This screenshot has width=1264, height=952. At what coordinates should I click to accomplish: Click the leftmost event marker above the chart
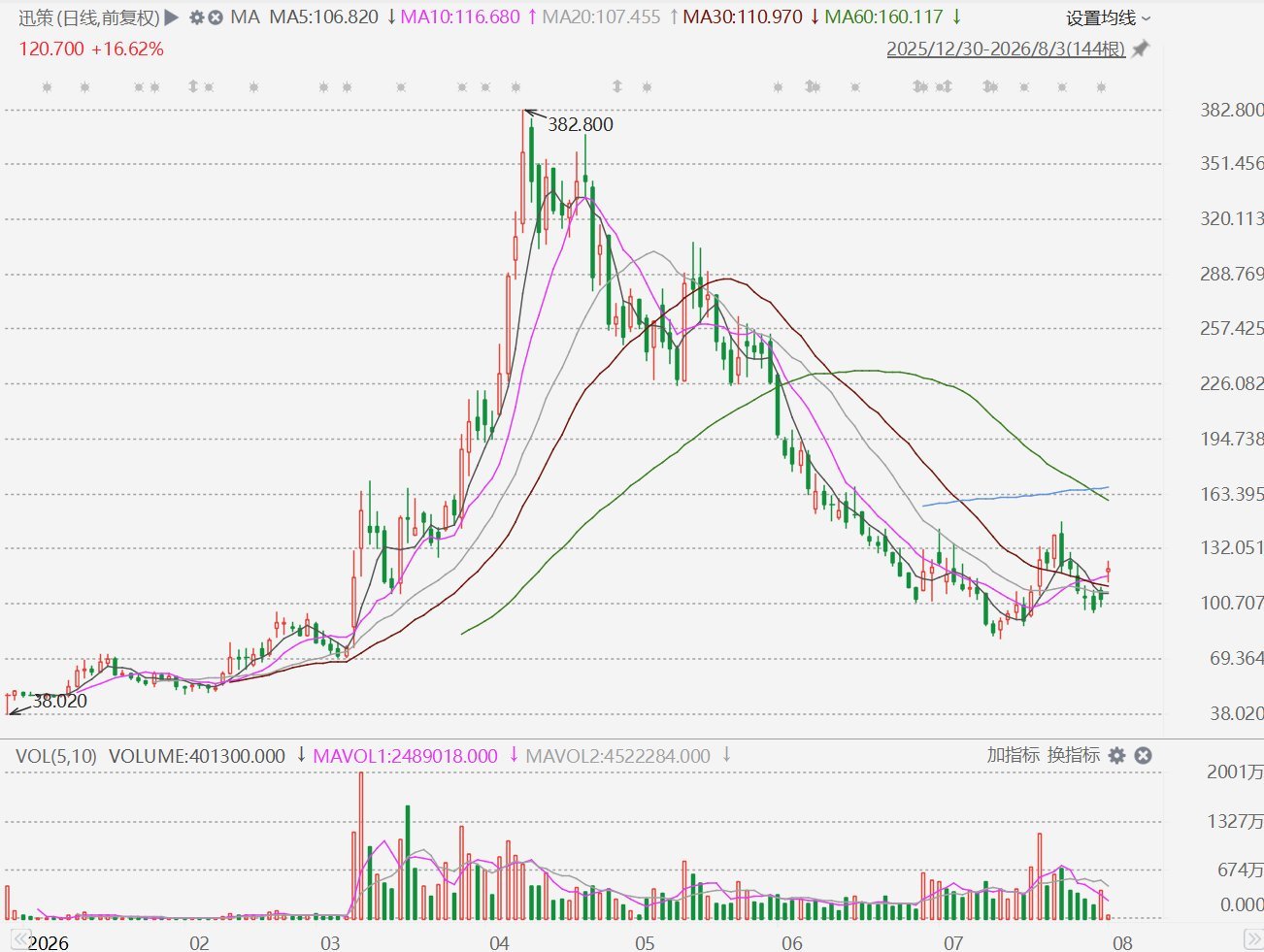tap(47, 87)
